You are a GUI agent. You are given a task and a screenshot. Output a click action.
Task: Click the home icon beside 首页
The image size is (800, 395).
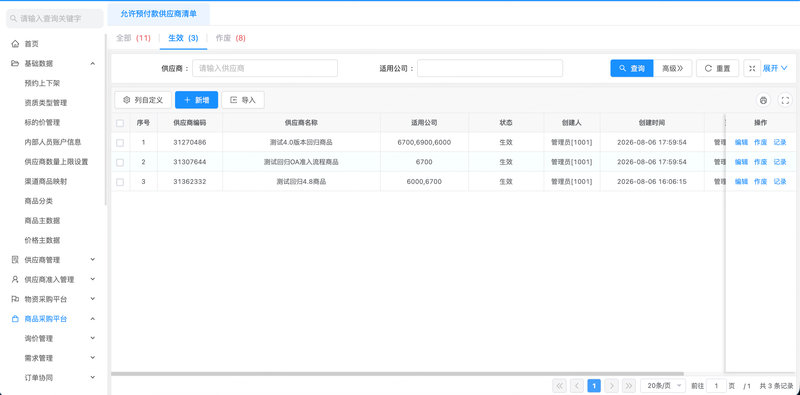coord(15,44)
